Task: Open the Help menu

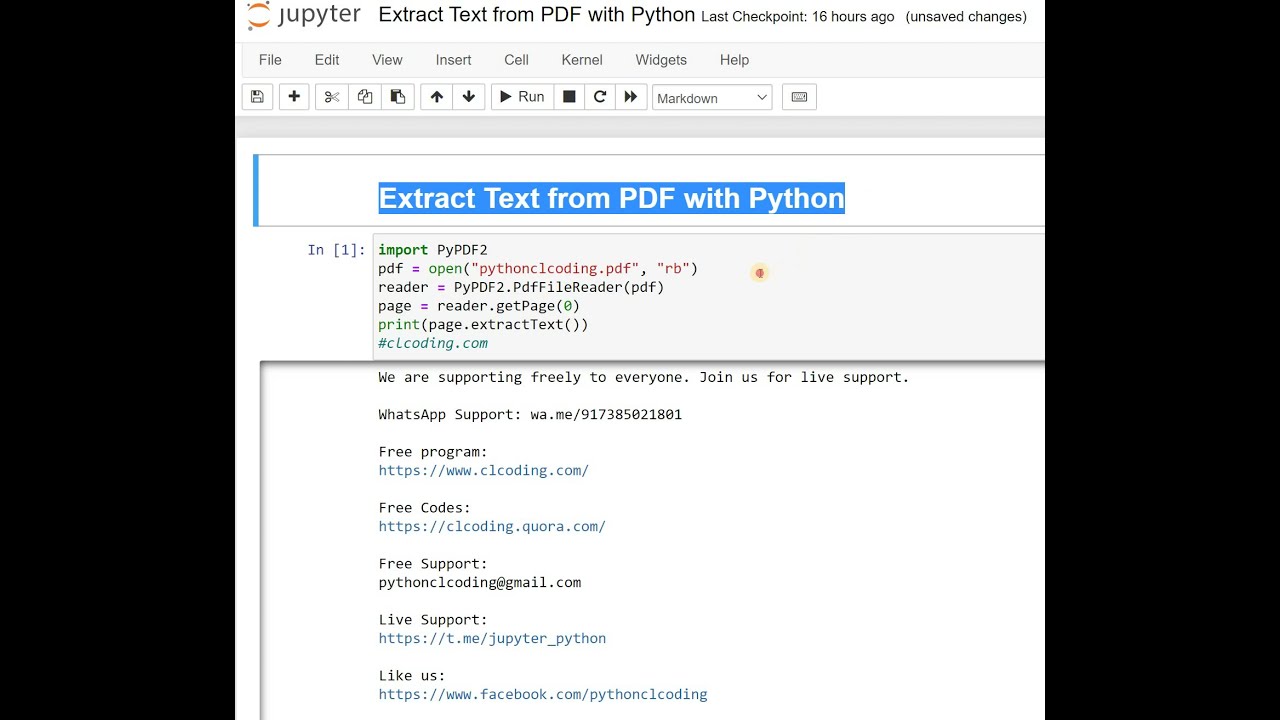Action: tap(734, 60)
